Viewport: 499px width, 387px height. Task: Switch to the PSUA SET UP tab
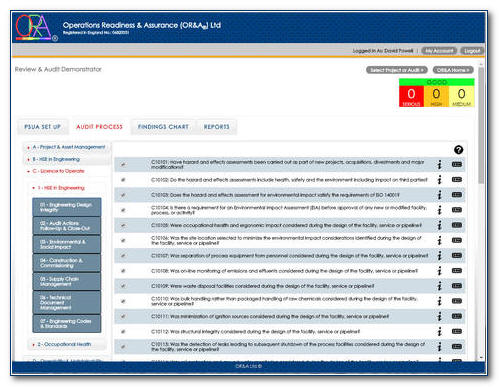(42, 127)
